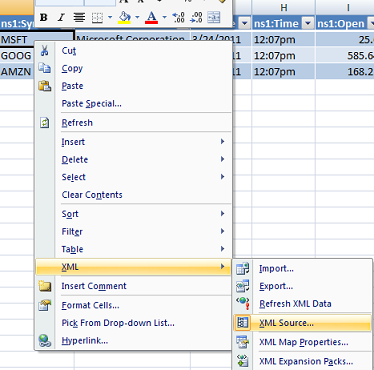This screenshot has height=370, width=374.
Task: Click the Paste clipboard icon
Action: (45, 86)
